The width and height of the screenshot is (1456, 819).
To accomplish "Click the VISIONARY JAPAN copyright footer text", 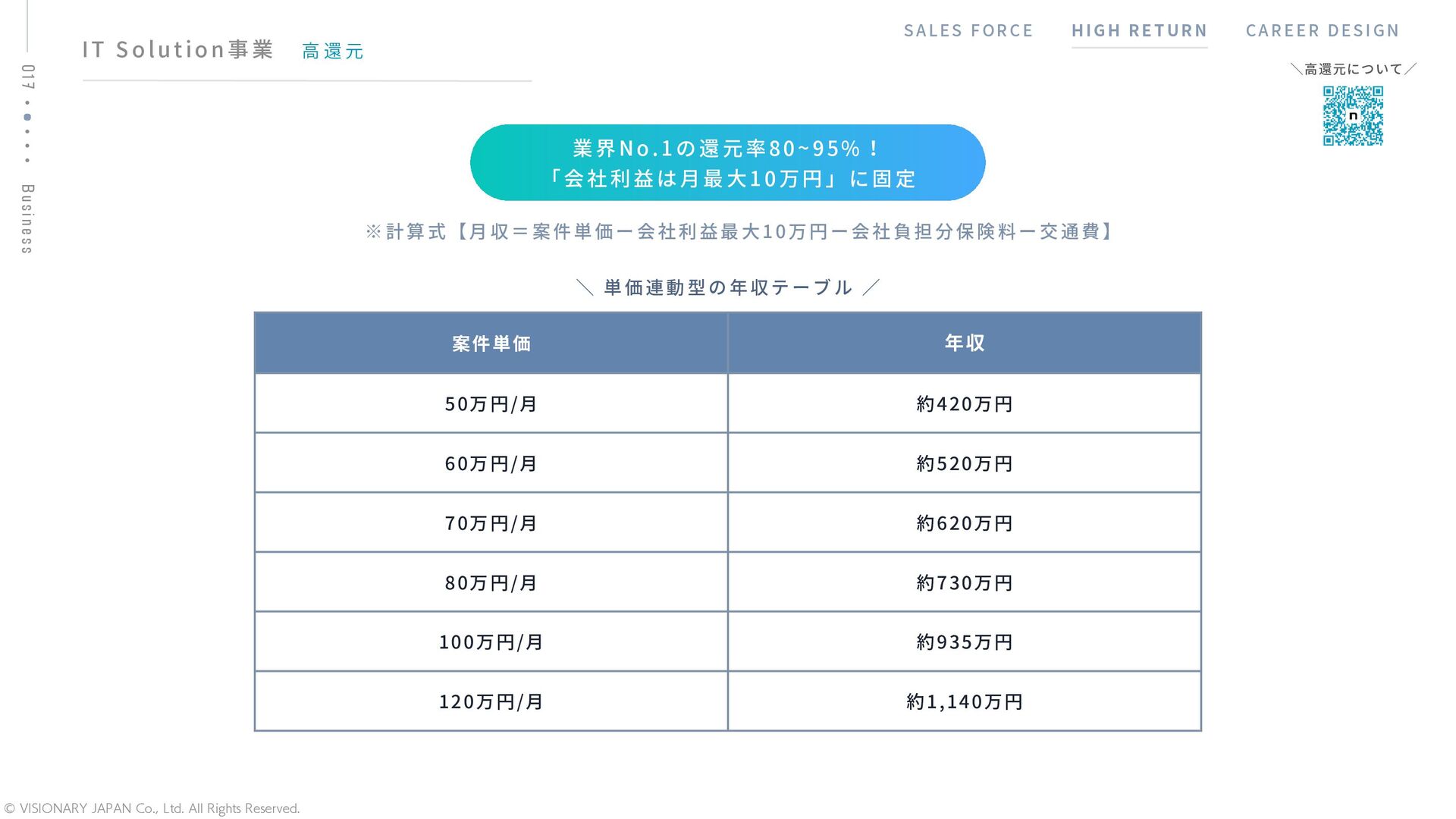I will (x=152, y=808).
